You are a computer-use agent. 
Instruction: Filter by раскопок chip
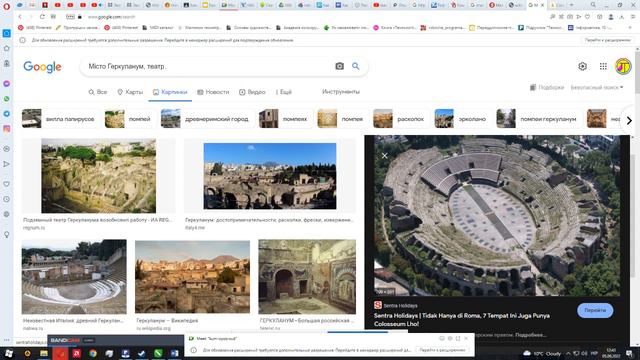400,119
